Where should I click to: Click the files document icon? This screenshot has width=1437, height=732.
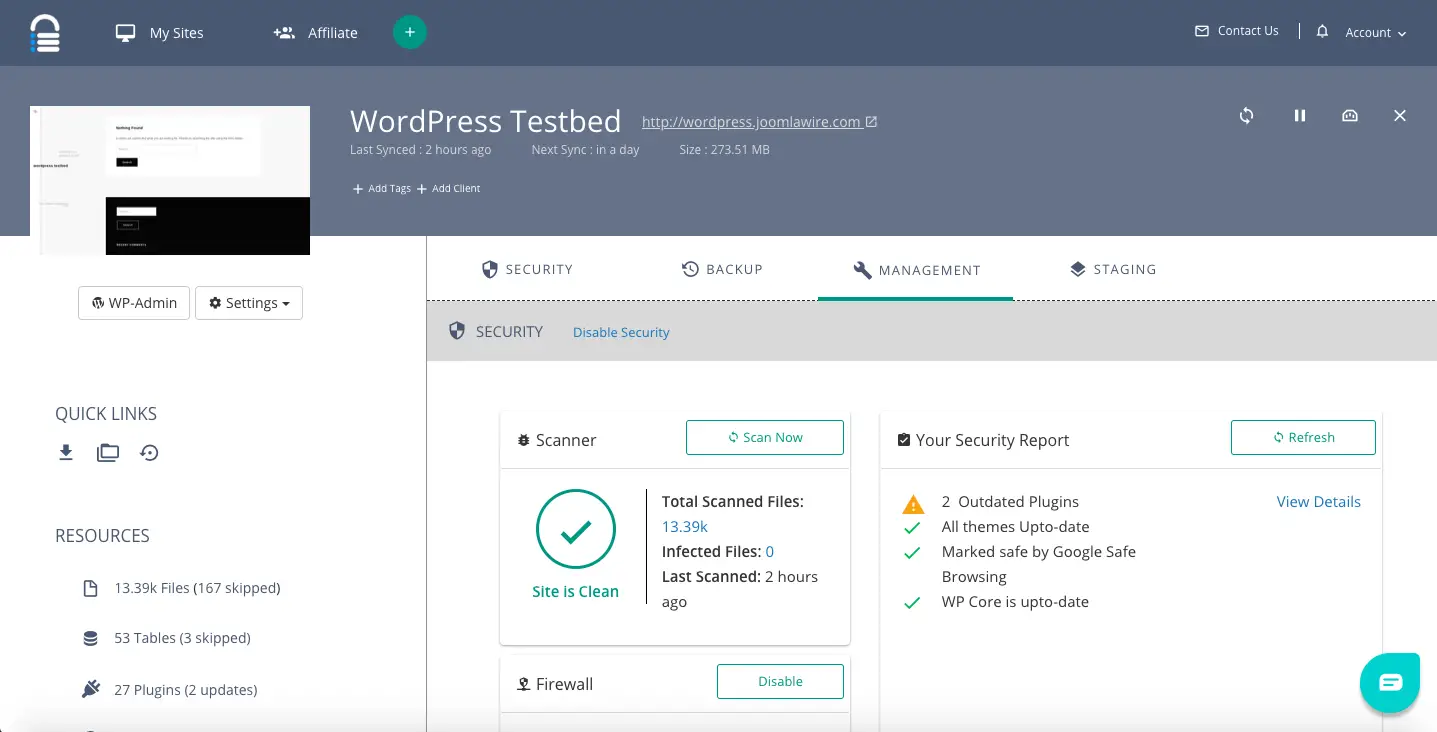90,588
